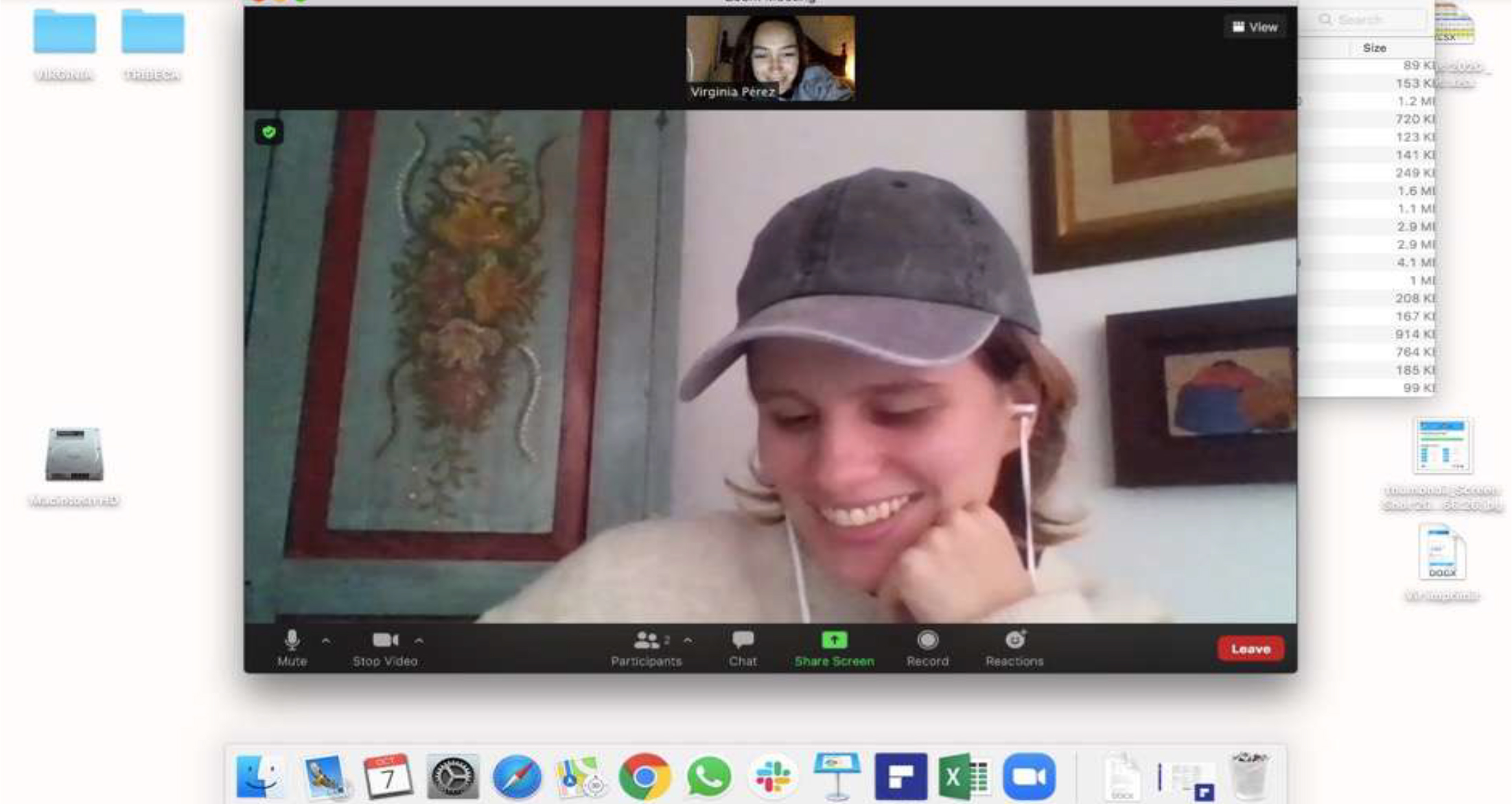Image resolution: width=1512 pixels, height=804 pixels.
Task: Select the 208 KB file row in Finder
Action: tap(1366, 298)
